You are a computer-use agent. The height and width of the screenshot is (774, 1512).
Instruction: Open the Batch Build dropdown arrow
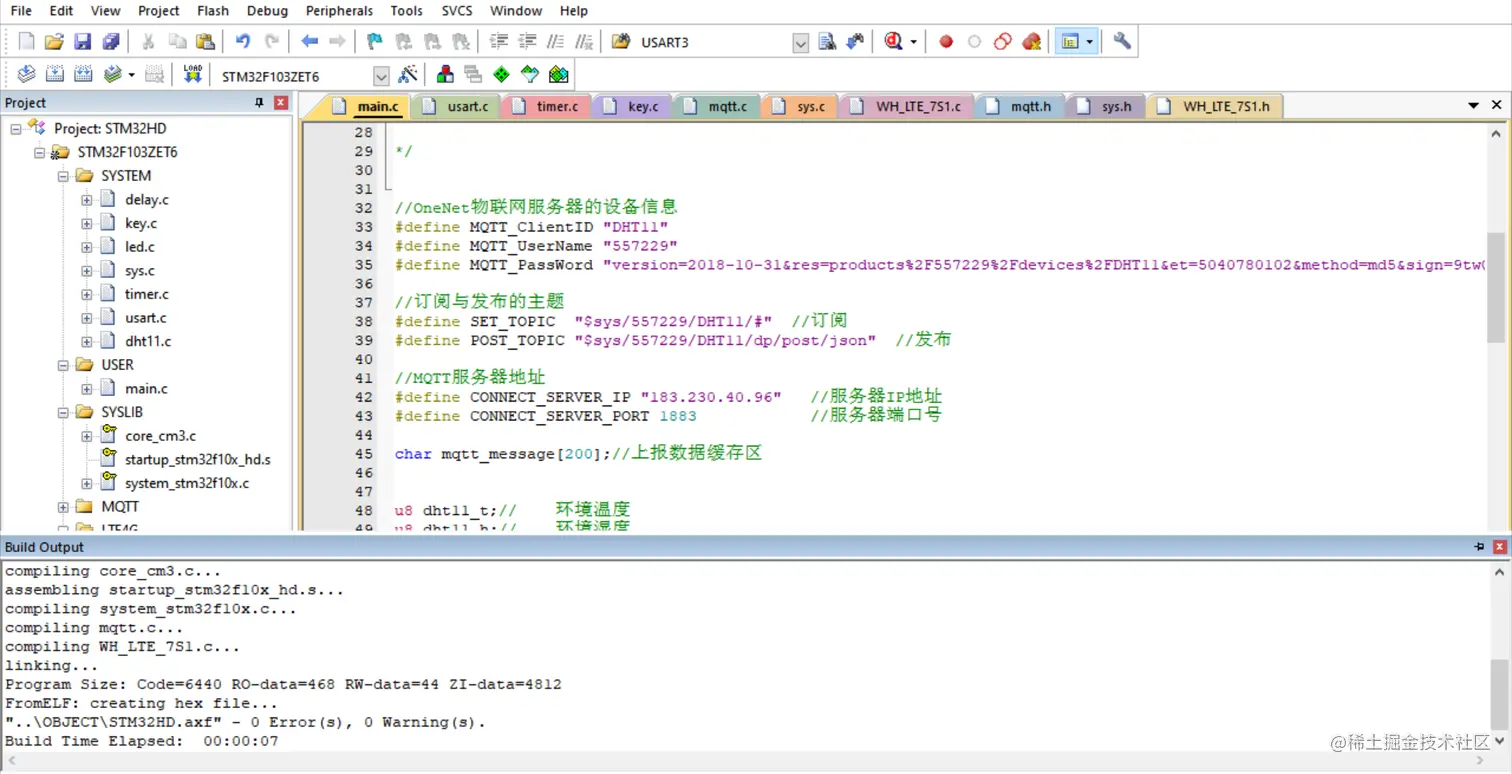(131, 75)
